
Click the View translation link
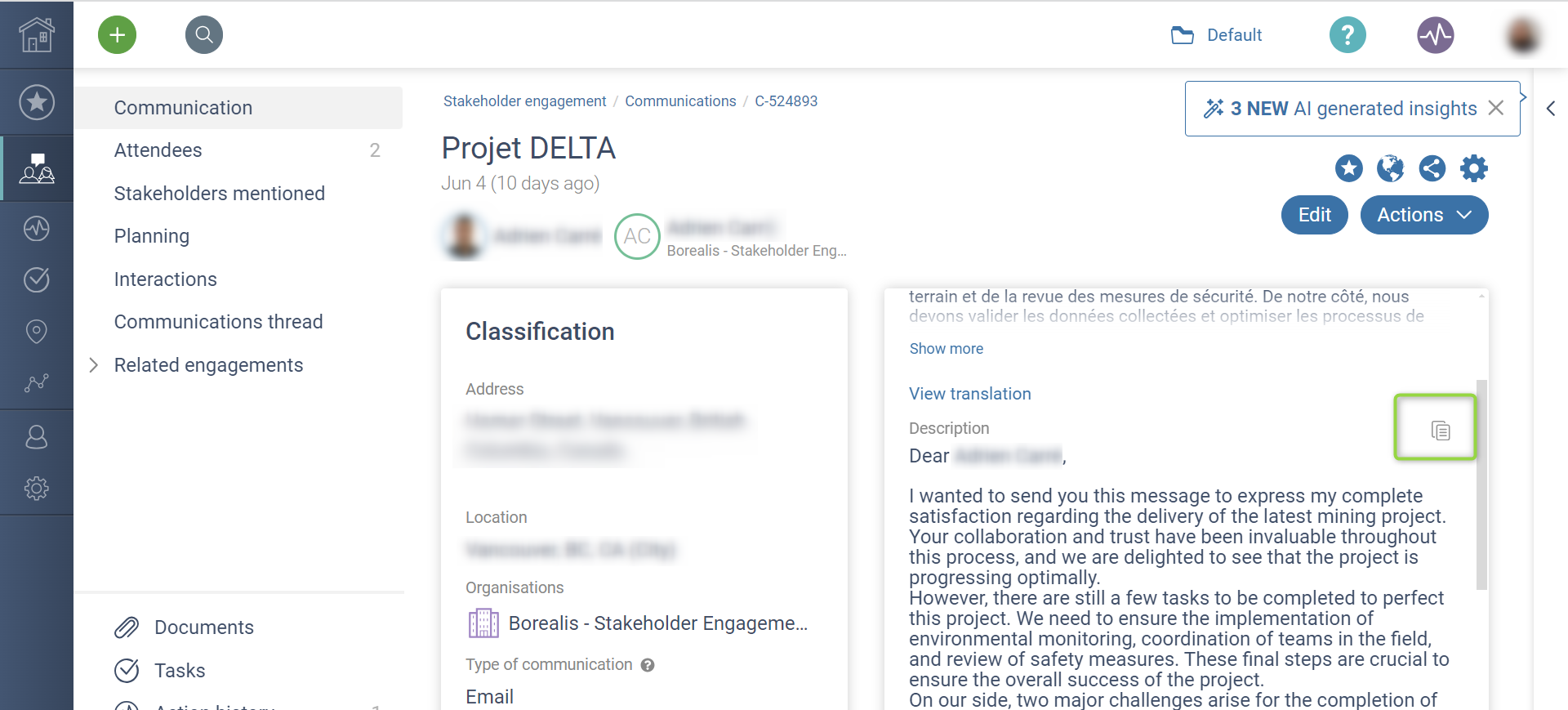click(970, 394)
